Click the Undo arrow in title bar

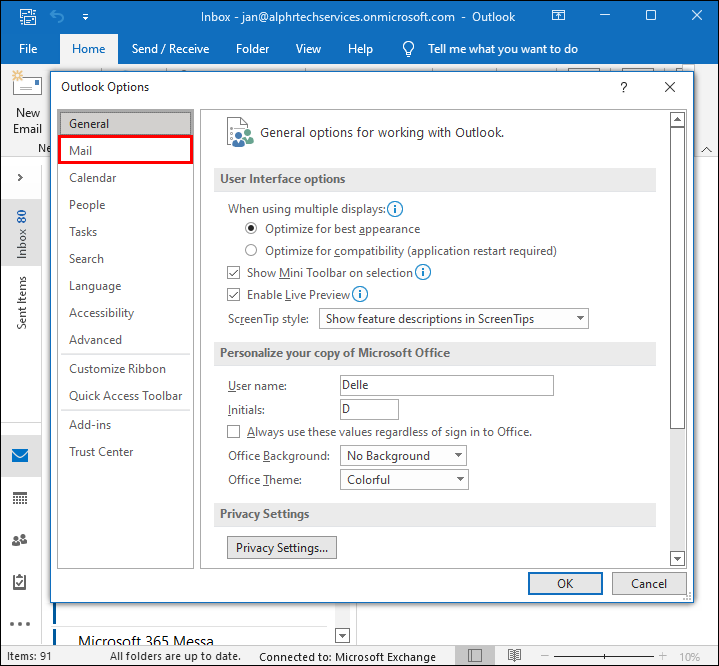coord(57,17)
